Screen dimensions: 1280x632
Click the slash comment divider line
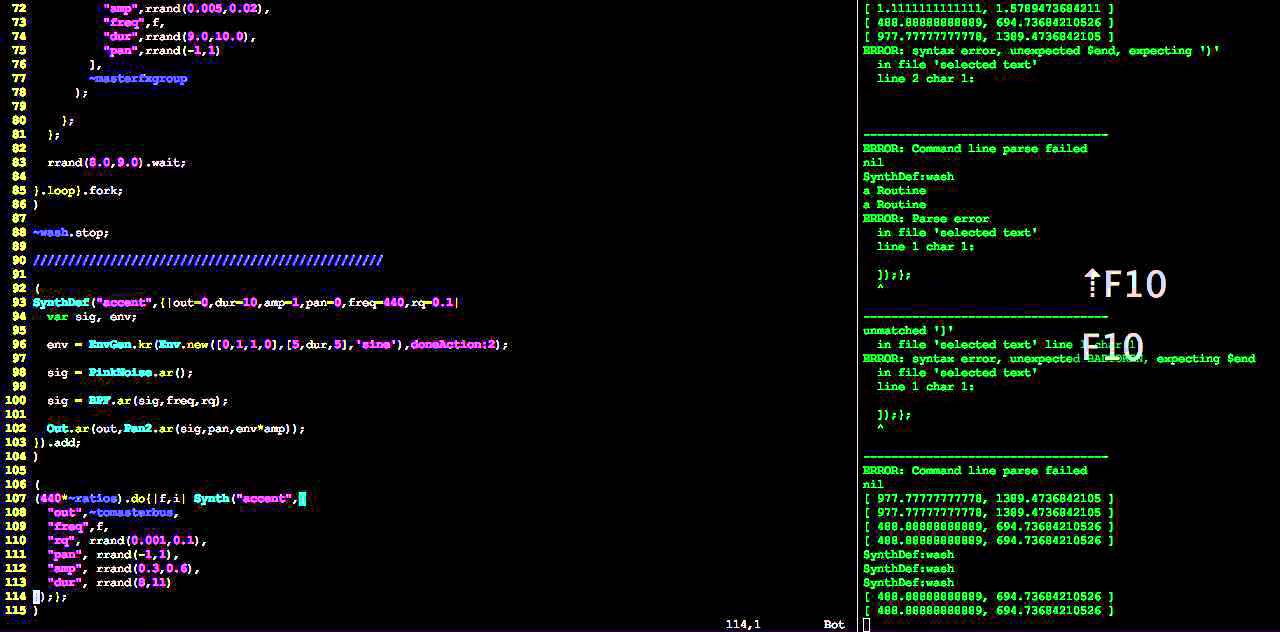tap(207, 260)
